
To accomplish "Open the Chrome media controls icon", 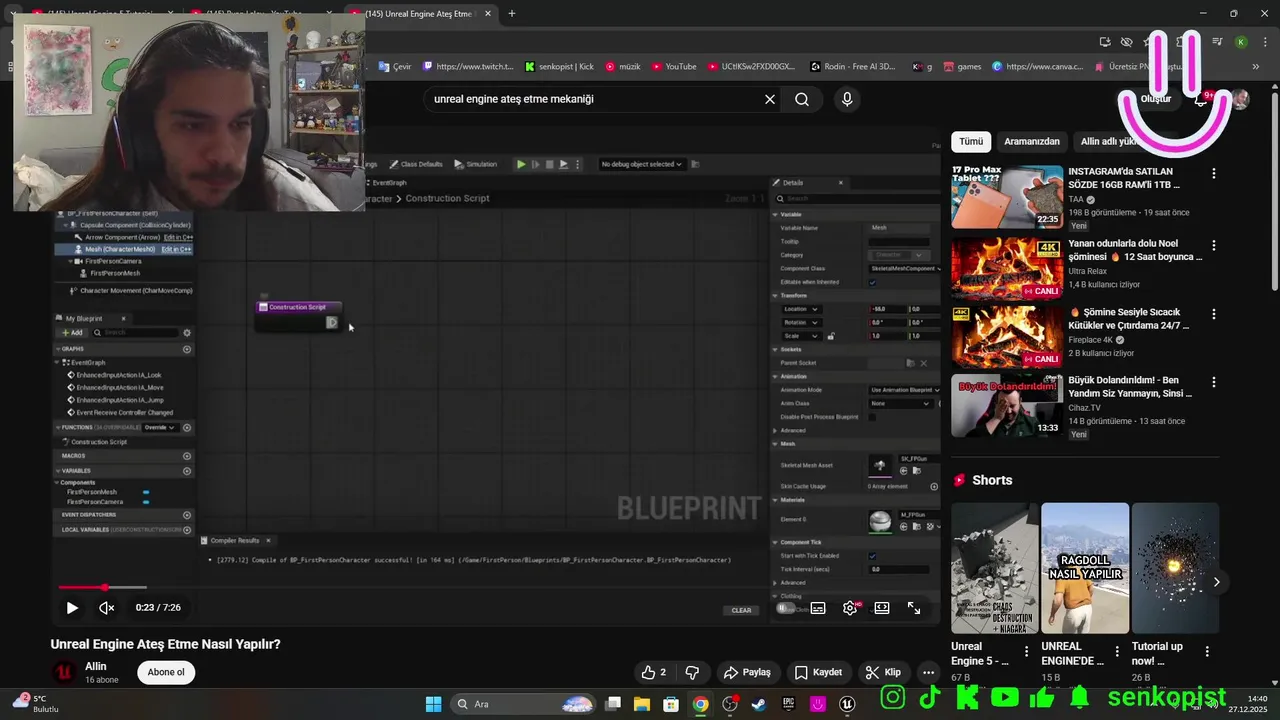I will (x=1217, y=42).
